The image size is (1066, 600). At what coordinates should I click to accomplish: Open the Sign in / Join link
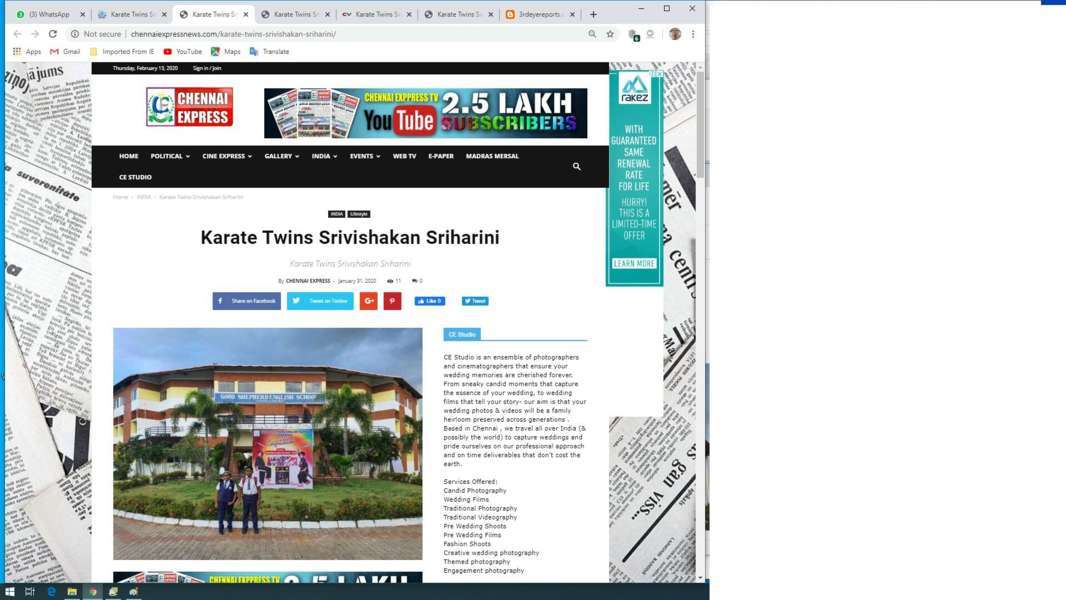click(207, 68)
